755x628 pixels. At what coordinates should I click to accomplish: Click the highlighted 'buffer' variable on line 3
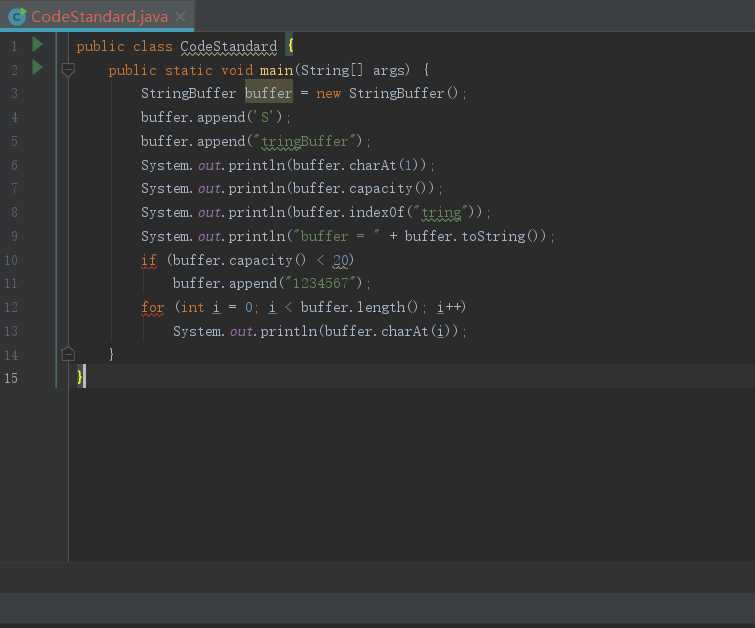click(269, 93)
